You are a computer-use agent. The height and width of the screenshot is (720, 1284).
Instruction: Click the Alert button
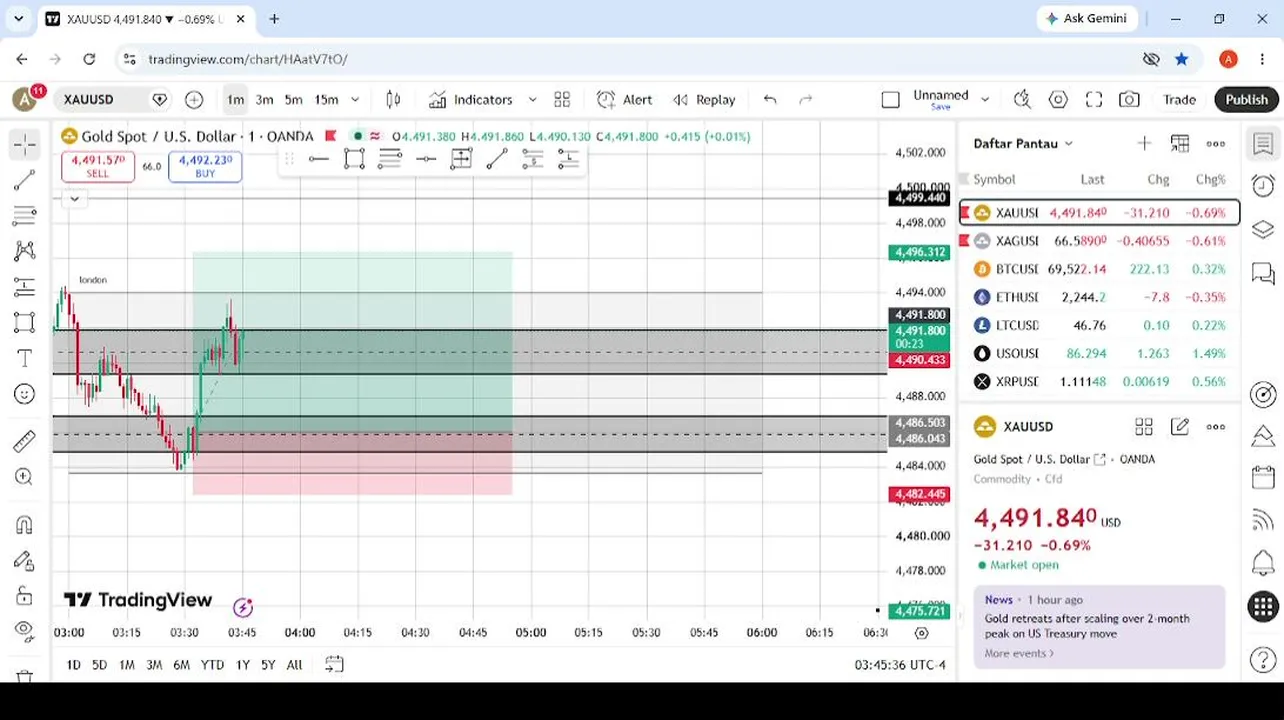click(x=624, y=99)
